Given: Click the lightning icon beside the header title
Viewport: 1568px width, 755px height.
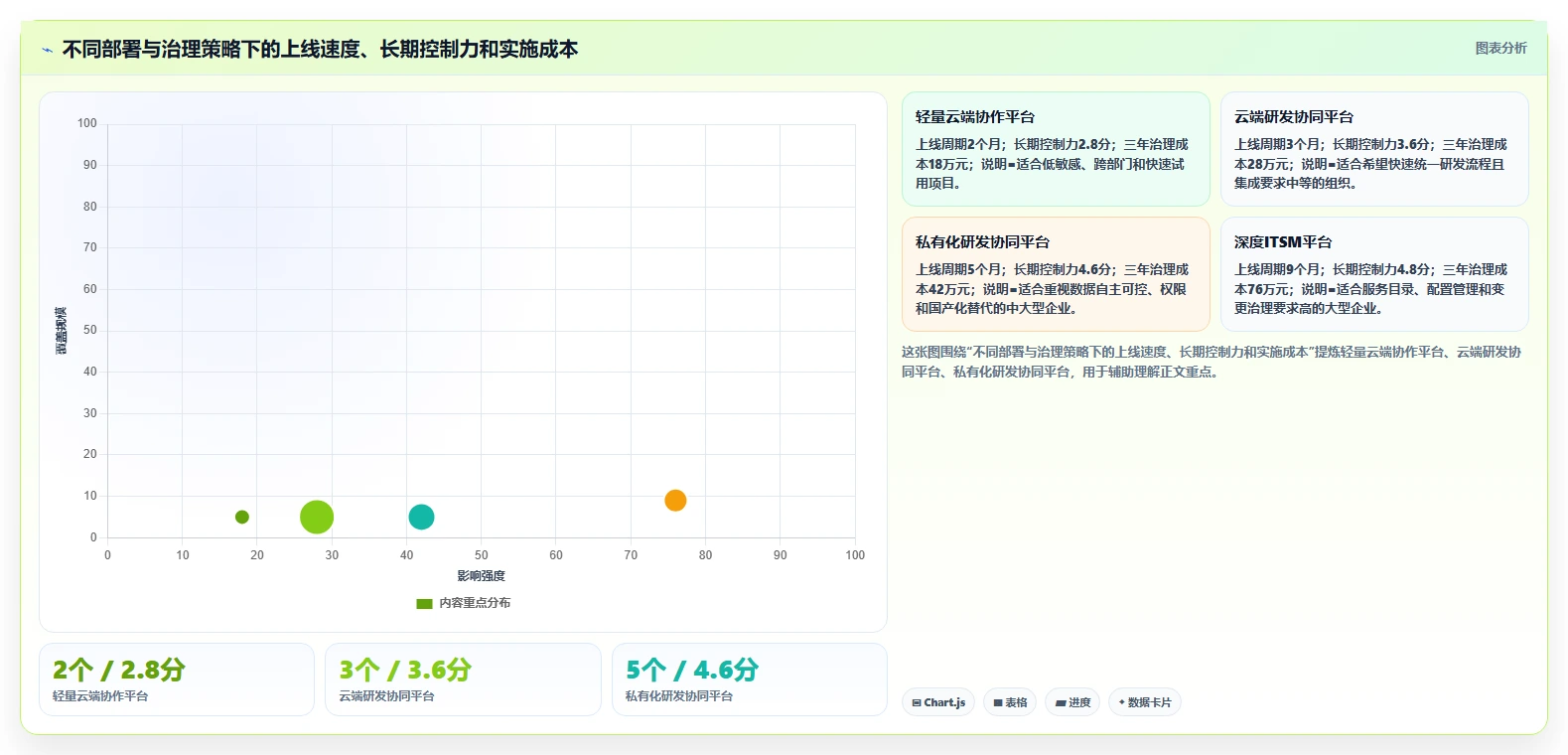Looking at the screenshot, I should 47,50.
